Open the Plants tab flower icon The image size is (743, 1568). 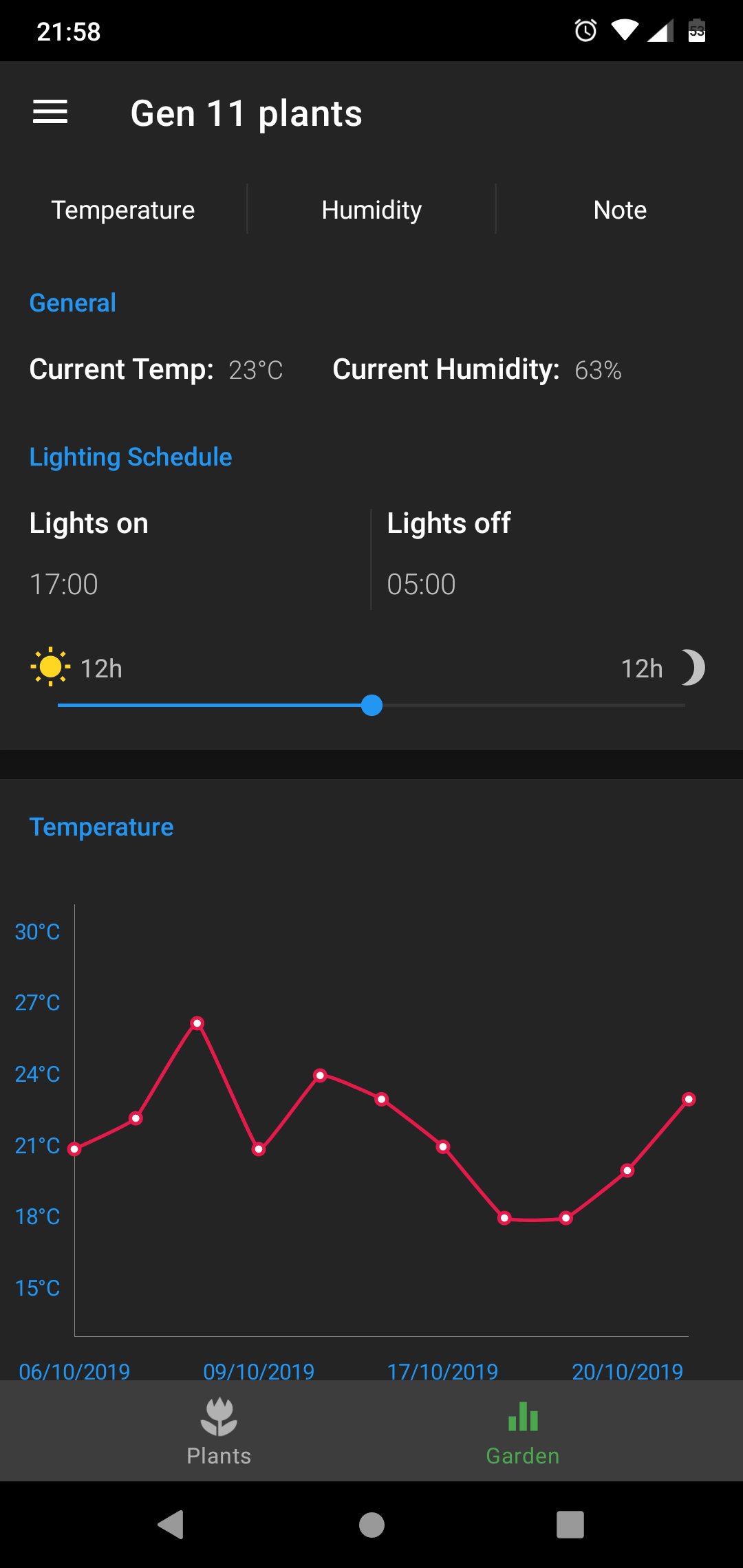click(x=219, y=1418)
